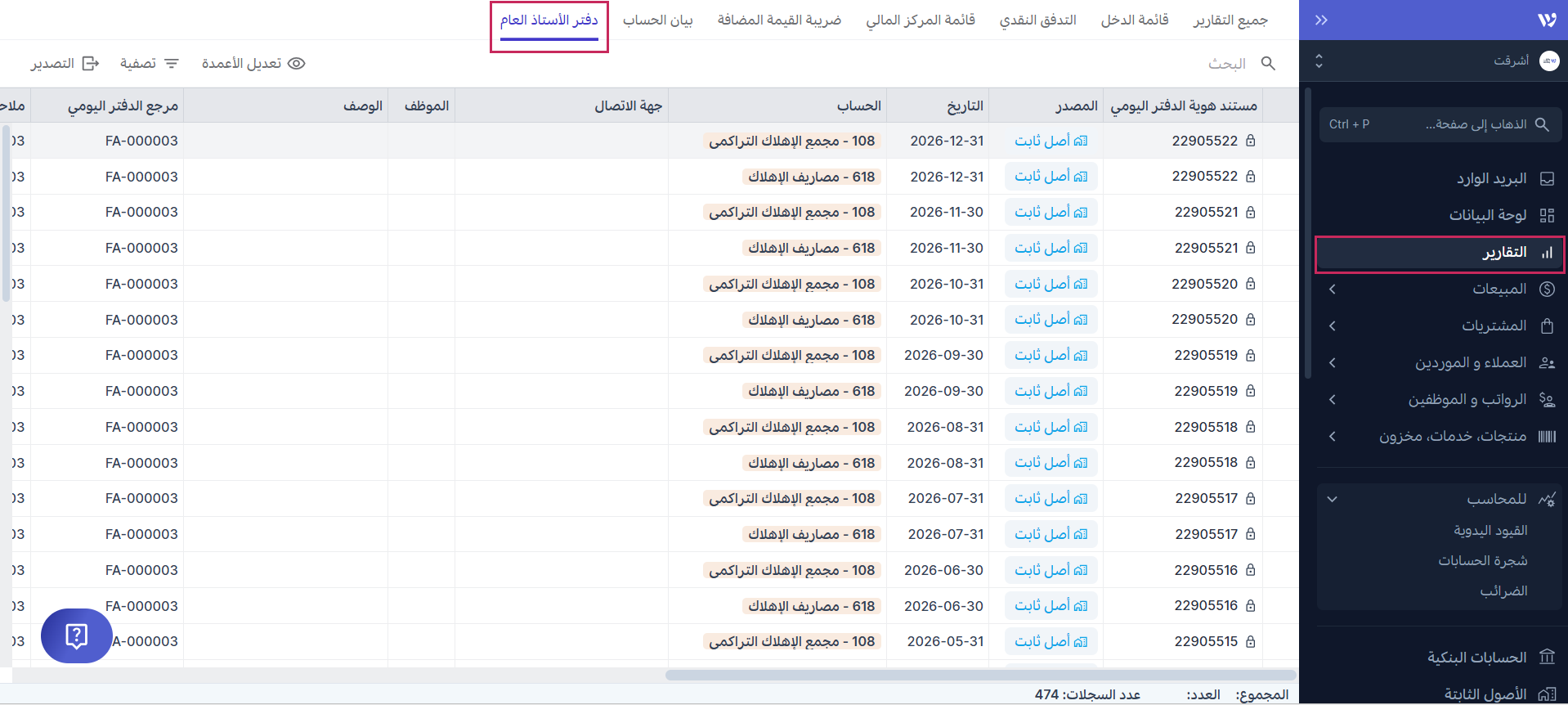1568x705 pixels.
Task: Click the التصدير export button
Action: 65,63
